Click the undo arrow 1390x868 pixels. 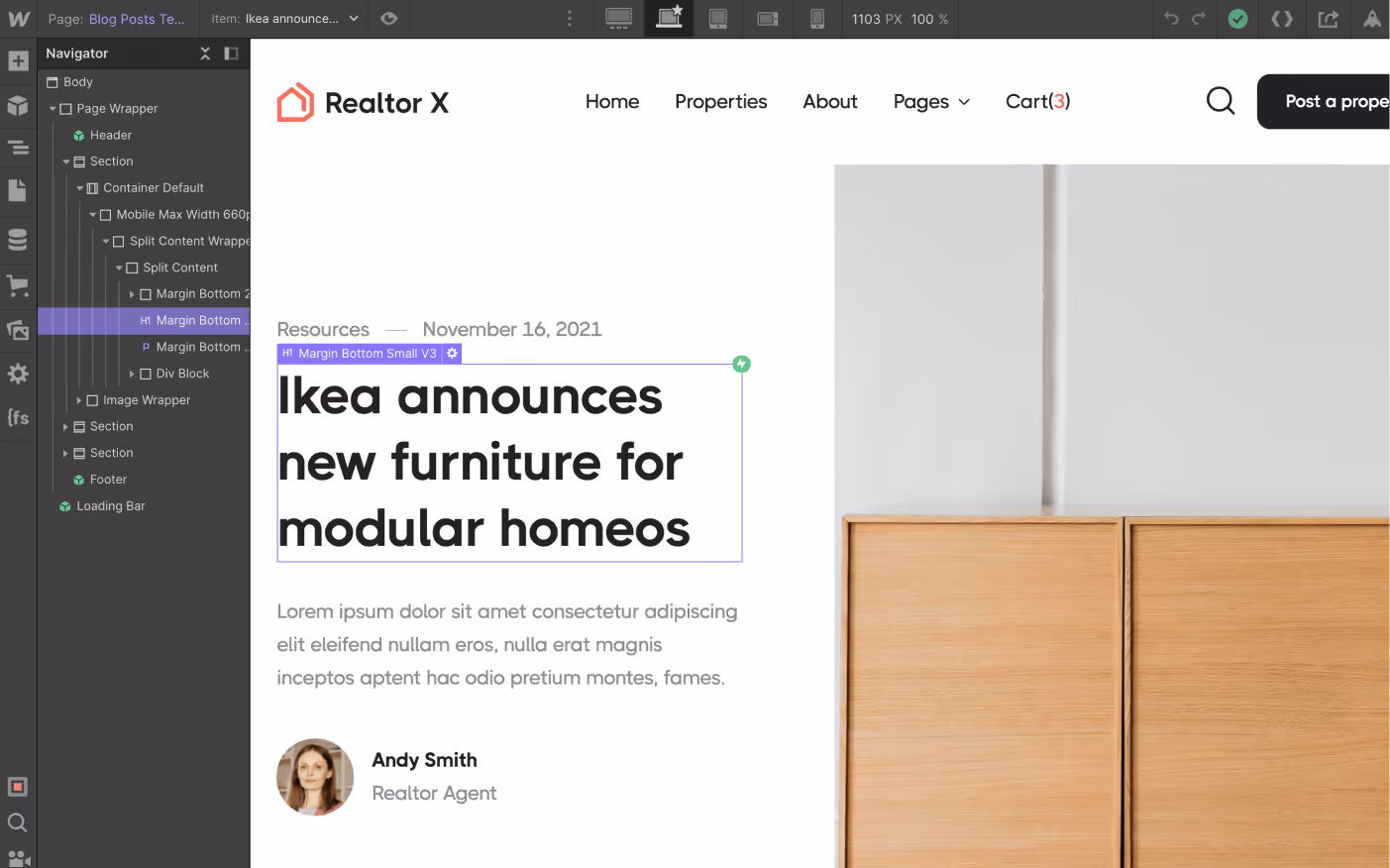[x=1171, y=19]
